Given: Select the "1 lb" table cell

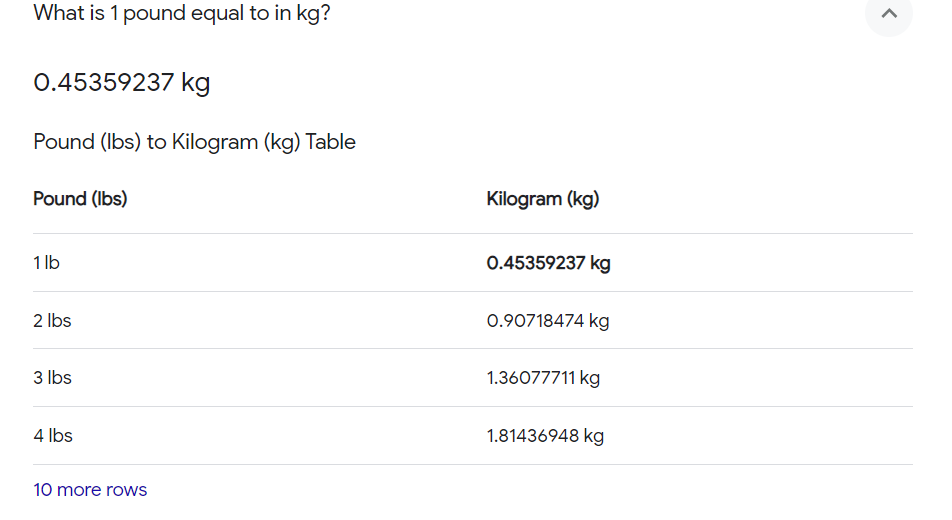Looking at the screenshot, I should tap(46, 263).
